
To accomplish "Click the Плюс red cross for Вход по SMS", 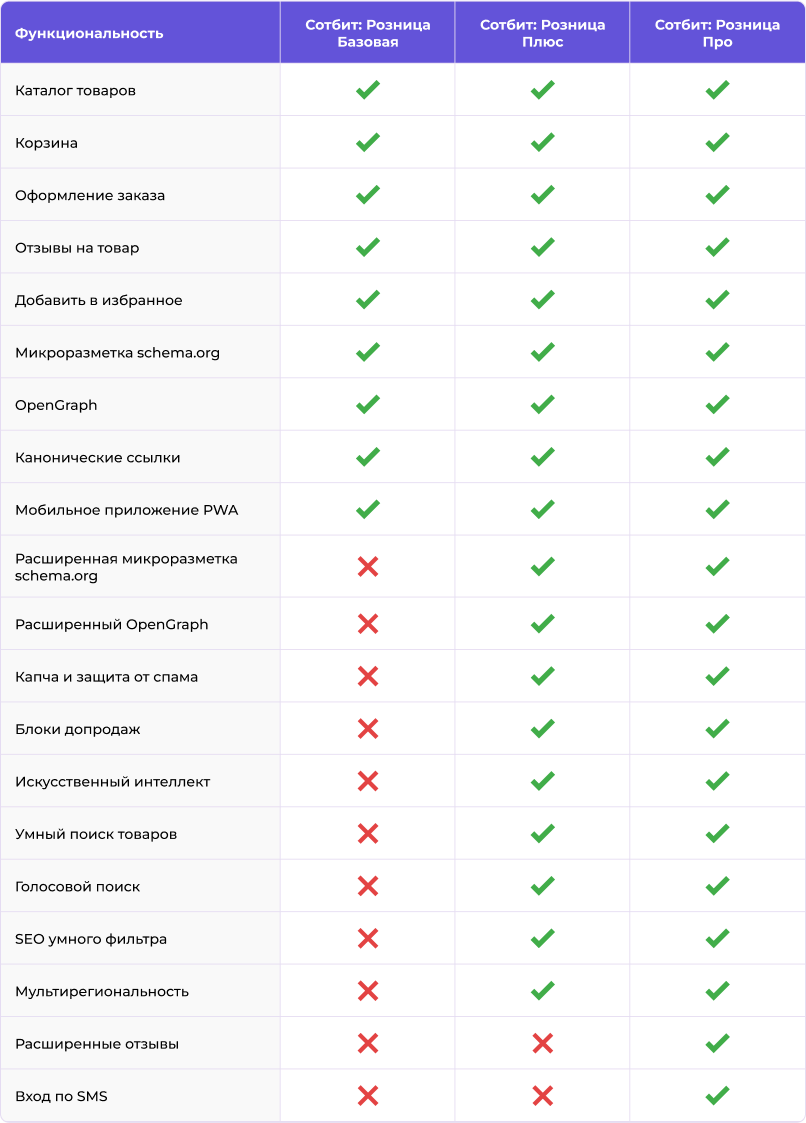I will tap(542, 1096).
